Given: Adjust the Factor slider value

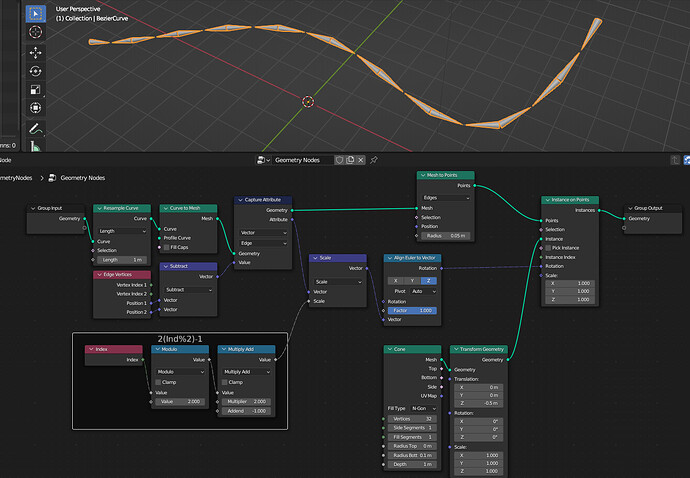Looking at the screenshot, I should (412, 310).
